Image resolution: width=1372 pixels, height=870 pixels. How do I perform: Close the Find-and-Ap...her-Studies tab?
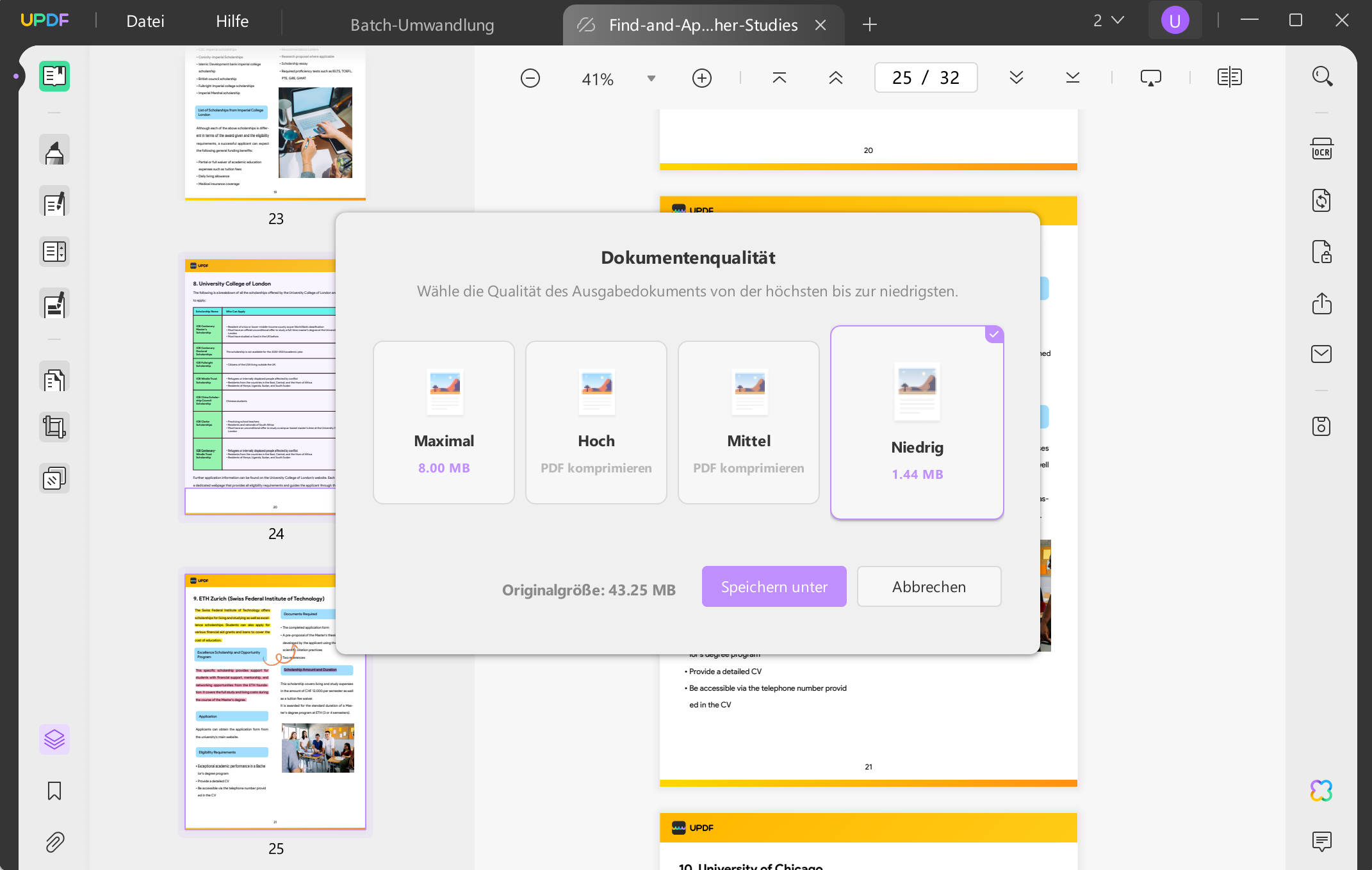tap(821, 25)
